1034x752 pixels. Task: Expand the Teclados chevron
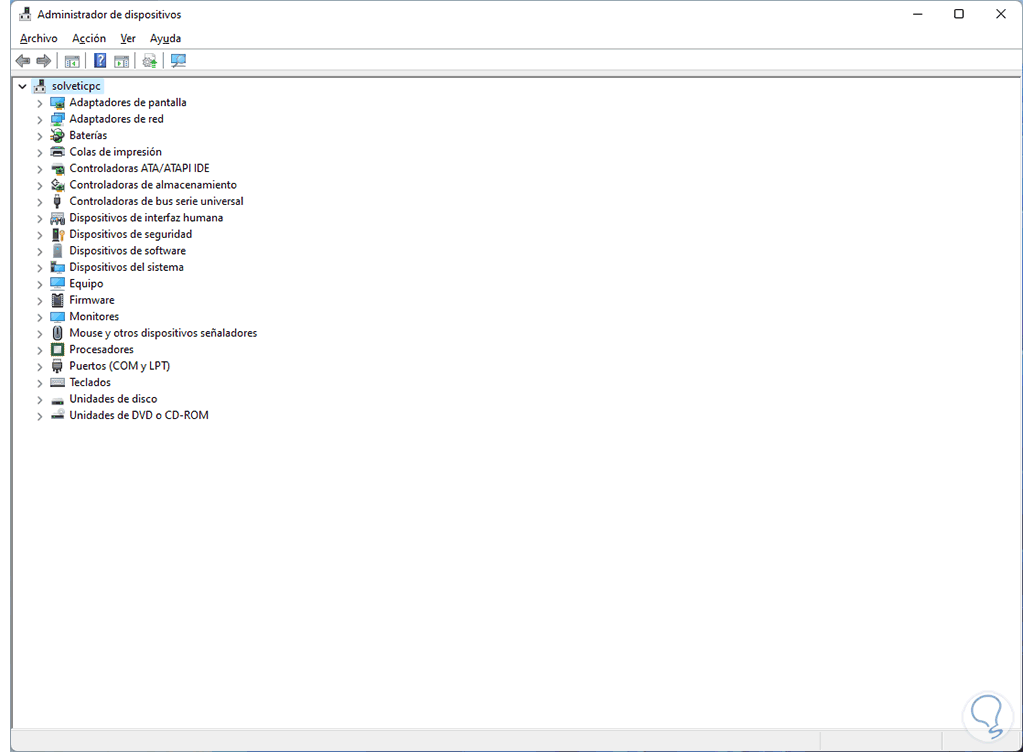pos(40,383)
